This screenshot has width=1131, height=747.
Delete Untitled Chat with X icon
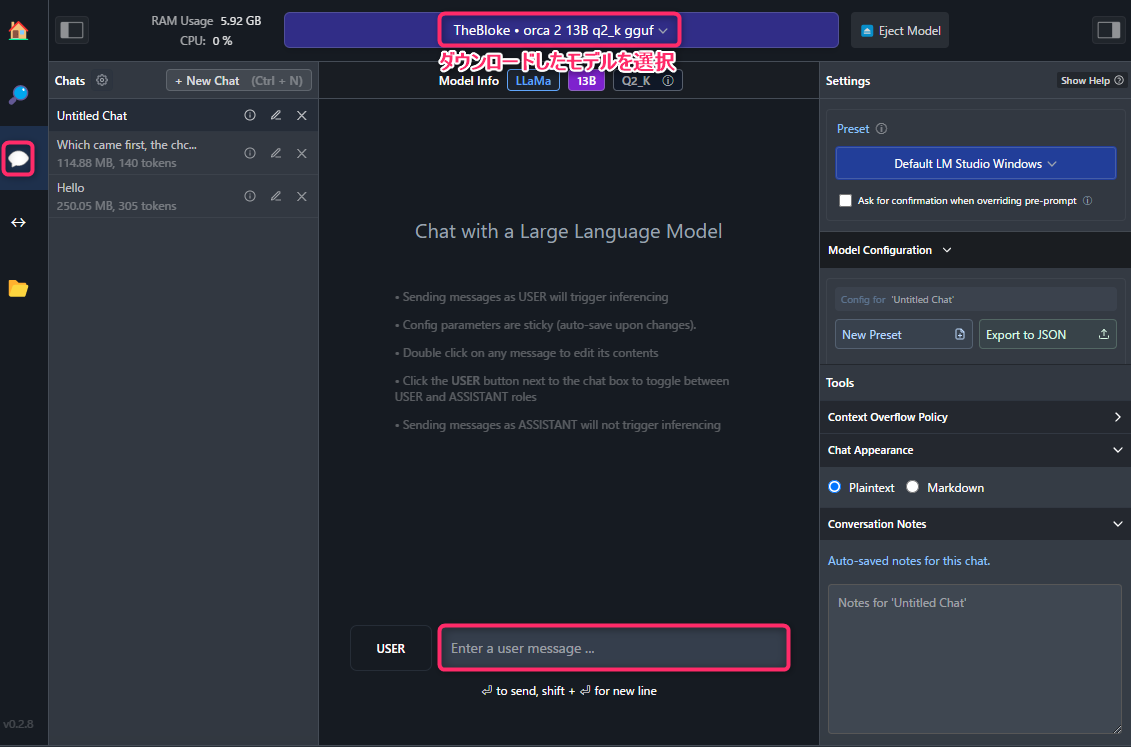coord(302,115)
